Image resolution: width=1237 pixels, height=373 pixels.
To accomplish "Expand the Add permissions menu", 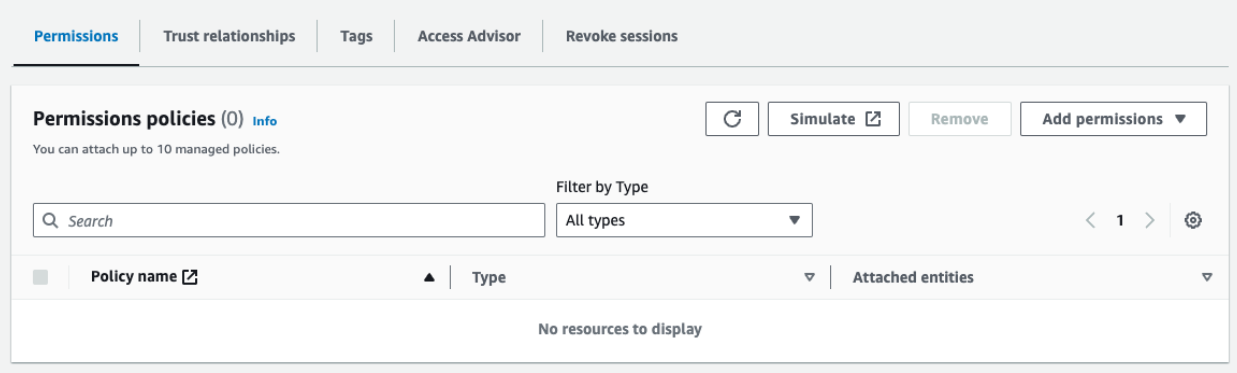I will [x=1113, y=119].
